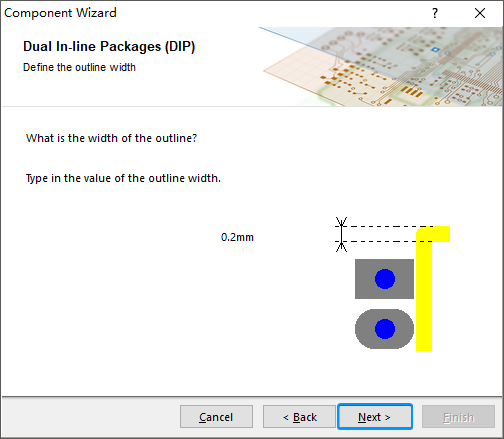This screenshot has height=439, width=504.
Task: Click the blue hole of the square pad
Action: (385, 279)
